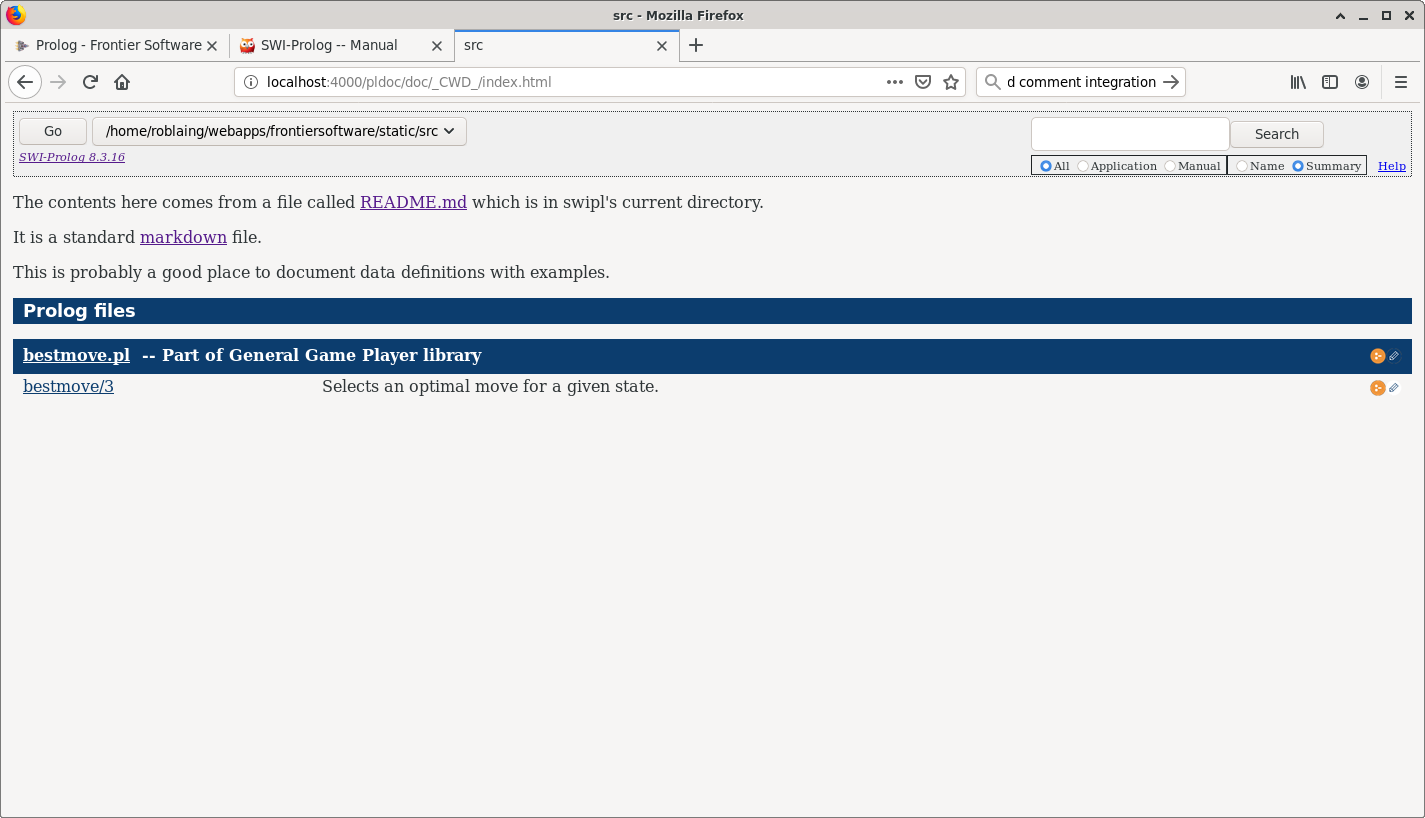Open the Firefox hamburger menu

coord(1401,82)
